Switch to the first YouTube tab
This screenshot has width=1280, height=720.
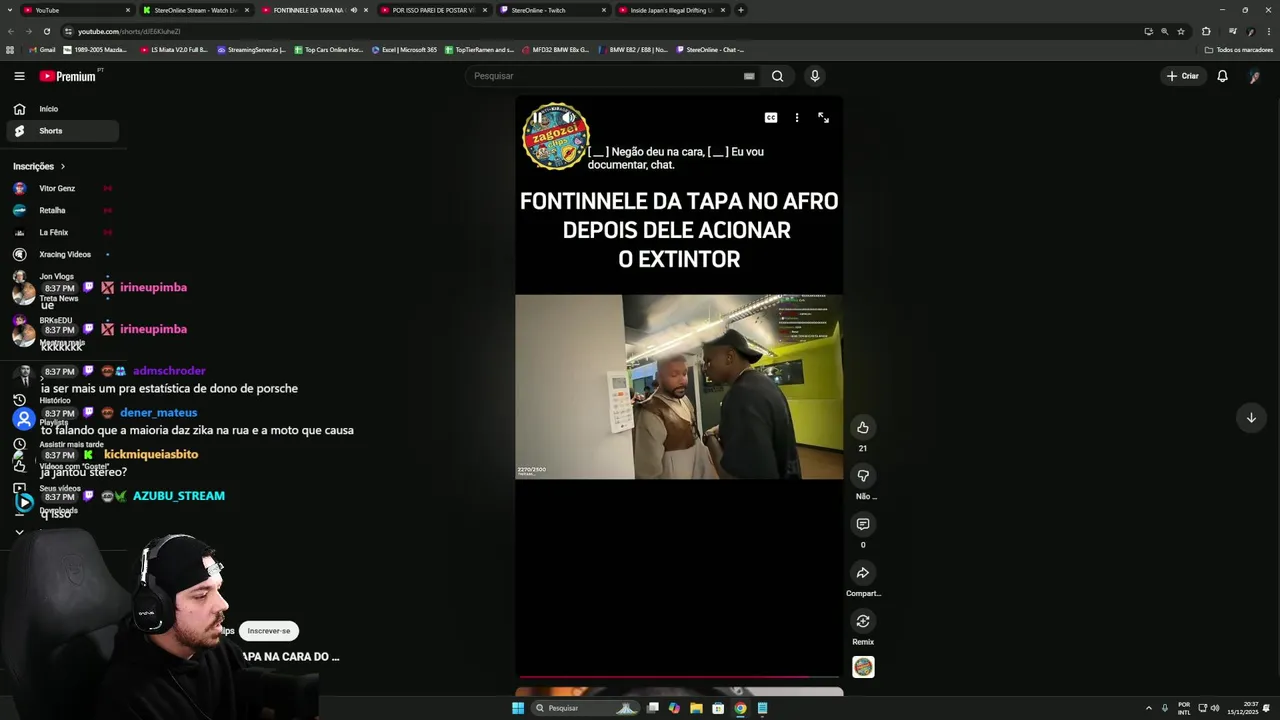click(76, 10)
